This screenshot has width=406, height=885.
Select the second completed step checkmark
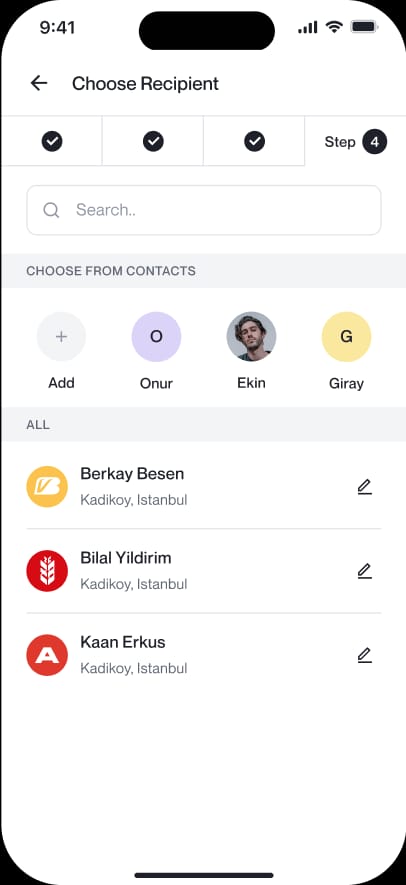point(153,142)
